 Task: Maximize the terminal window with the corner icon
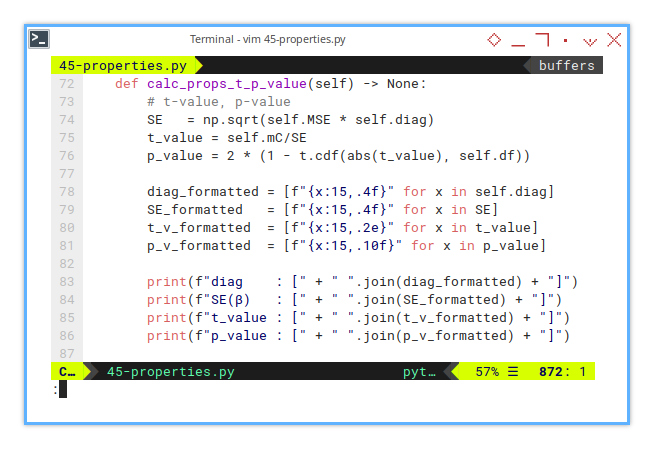pos(542,39)
